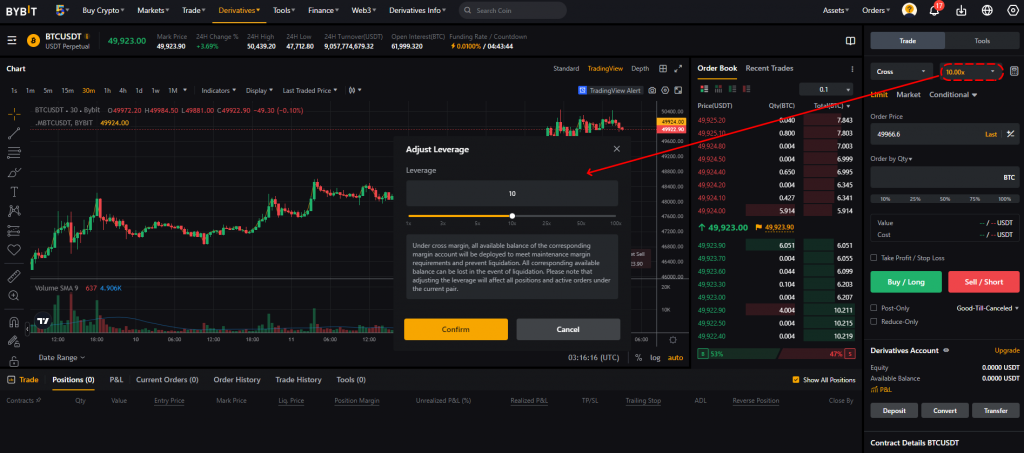
Task: Open the 10.00x leverage dropdown
Action: pyautogui.click(x=971, y=71)
